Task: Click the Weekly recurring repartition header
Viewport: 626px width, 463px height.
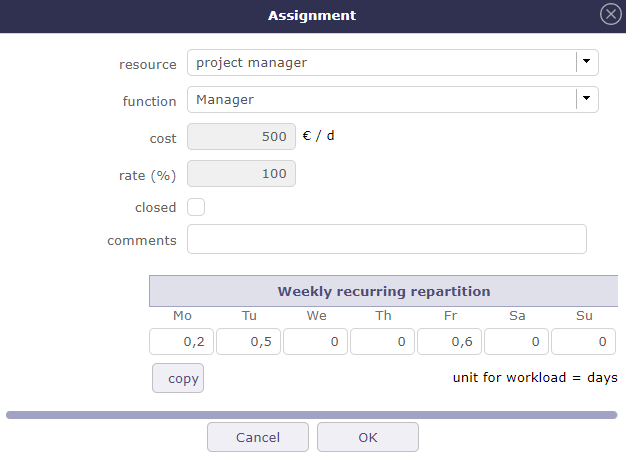Action: tap(384, 291)
